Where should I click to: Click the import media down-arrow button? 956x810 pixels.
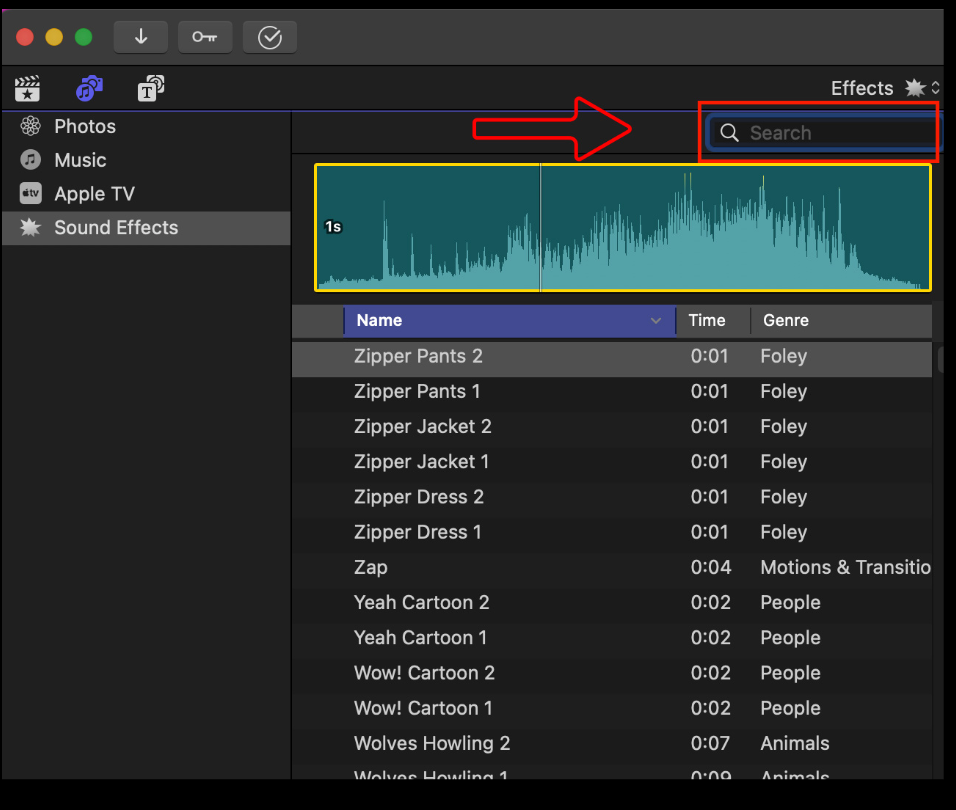point(141,37)
